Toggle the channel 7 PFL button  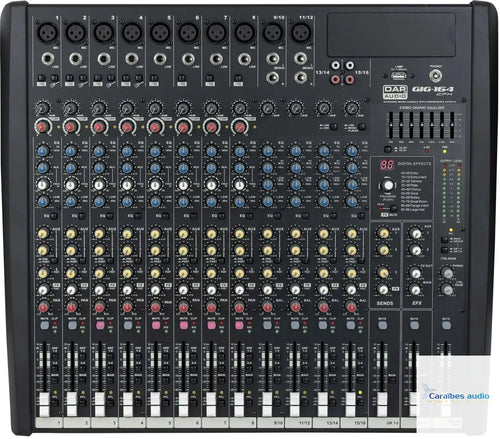[x=222, y=402]
